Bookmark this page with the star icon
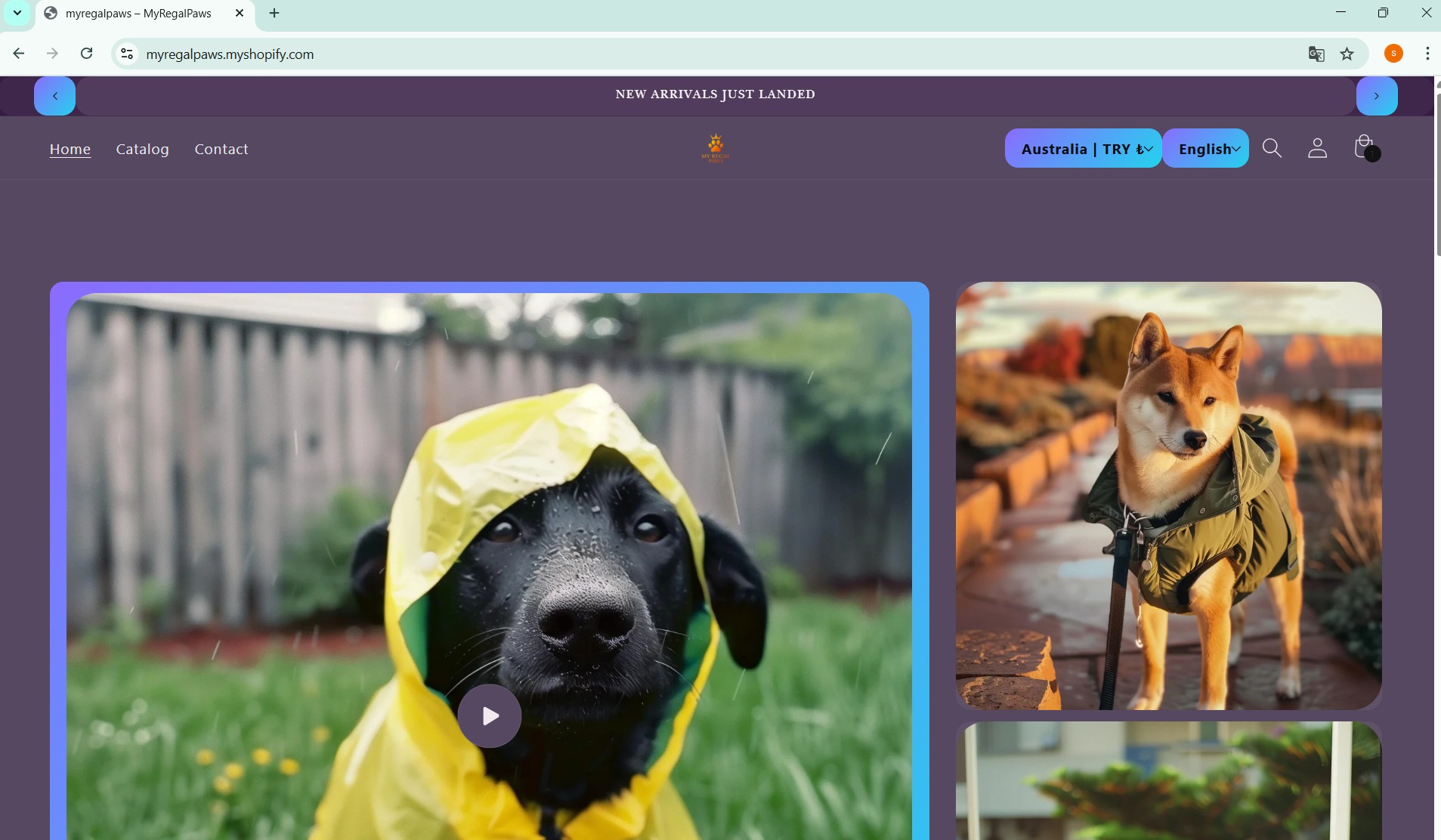Image resolution: width=1441 pixels, height=840 pixels. point(1347,54)
